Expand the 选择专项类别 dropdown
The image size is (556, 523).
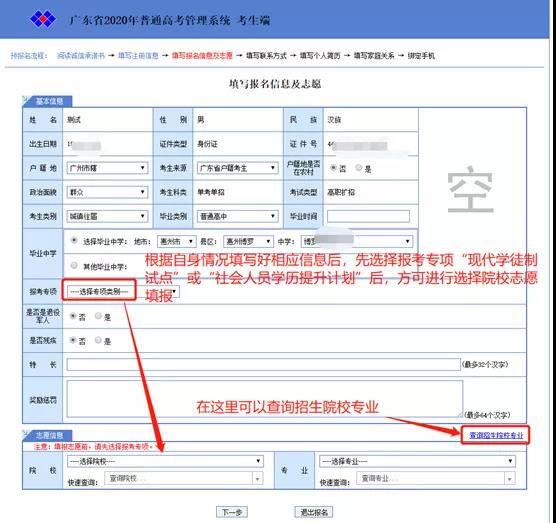click(123, 291)
